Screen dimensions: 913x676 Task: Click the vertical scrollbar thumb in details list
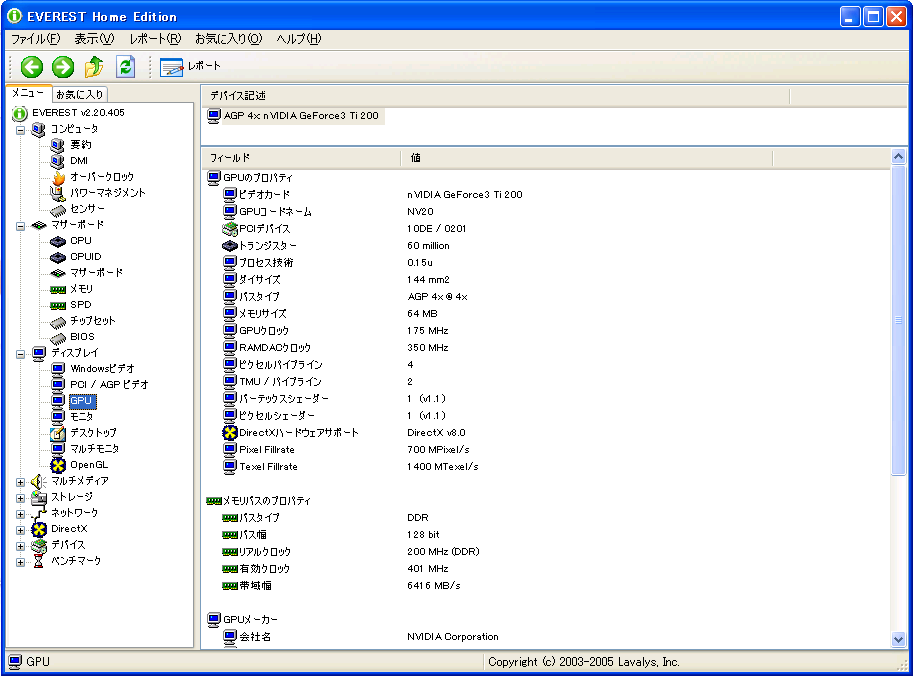click(x=898, y=320)
